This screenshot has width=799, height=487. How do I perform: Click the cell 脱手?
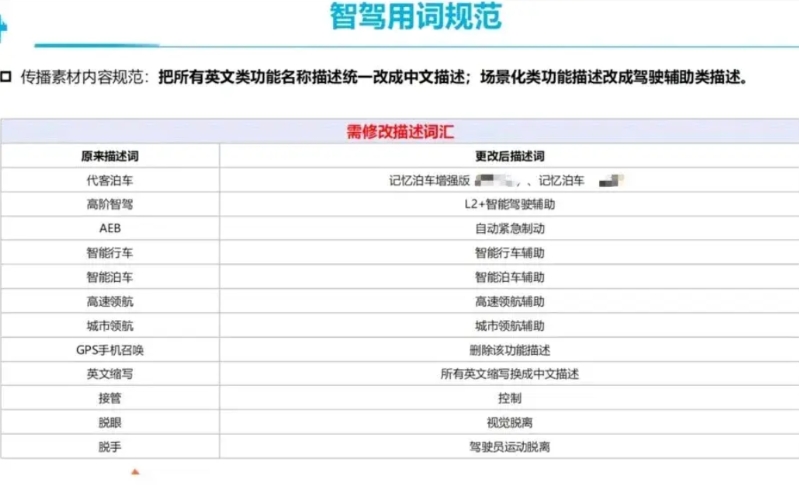(x=110, y=447)
